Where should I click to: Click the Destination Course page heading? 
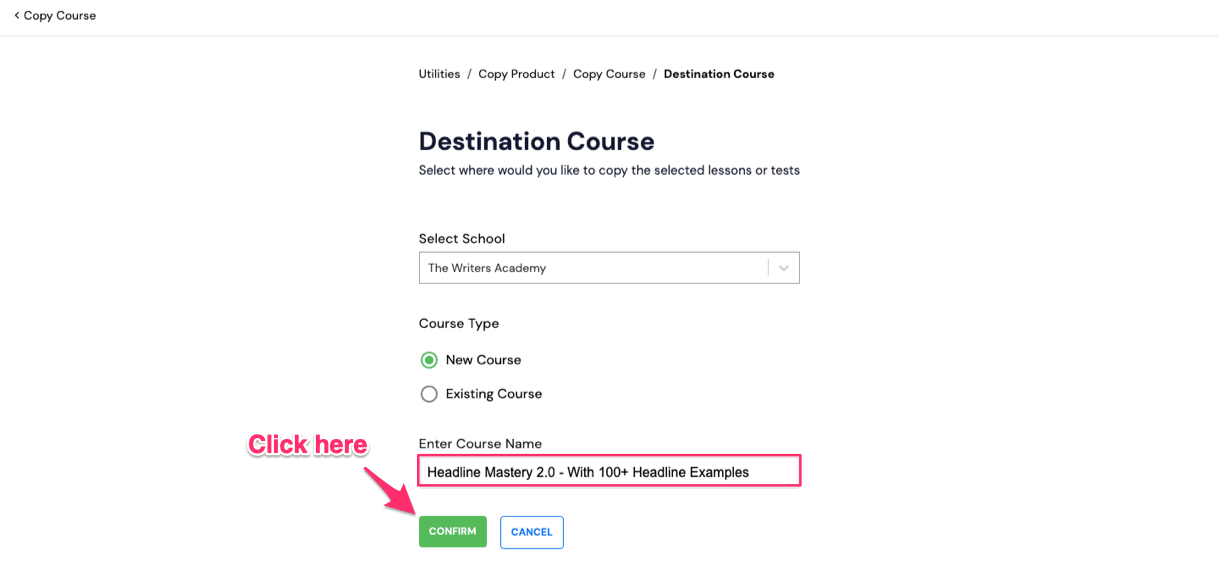(536, 141)
